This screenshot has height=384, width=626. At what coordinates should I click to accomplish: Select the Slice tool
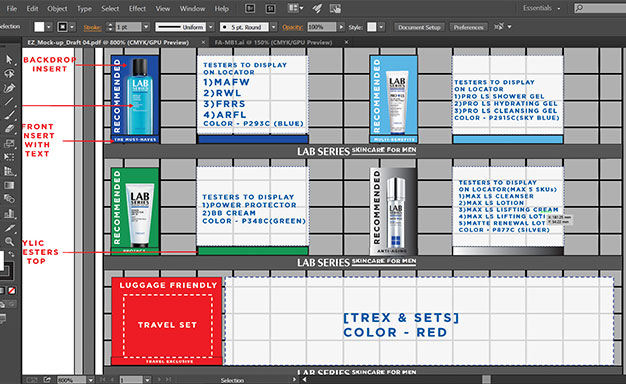[9, 228]
